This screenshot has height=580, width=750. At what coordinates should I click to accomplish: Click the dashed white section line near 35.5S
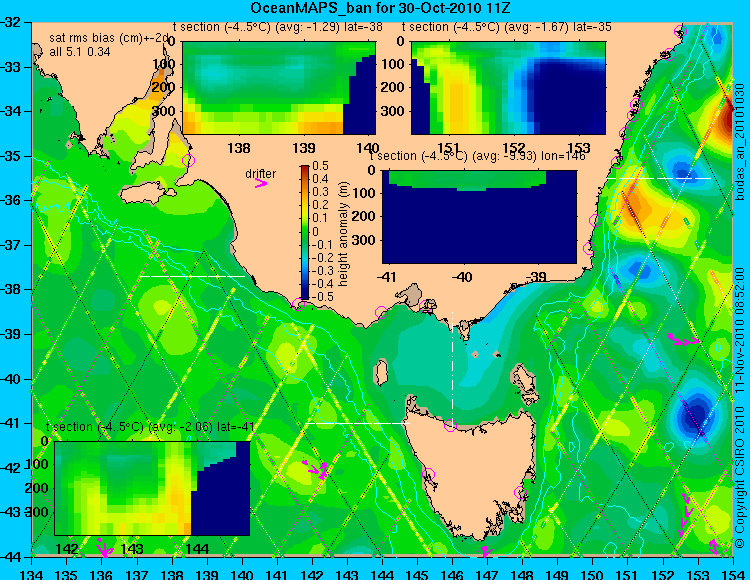659,178
